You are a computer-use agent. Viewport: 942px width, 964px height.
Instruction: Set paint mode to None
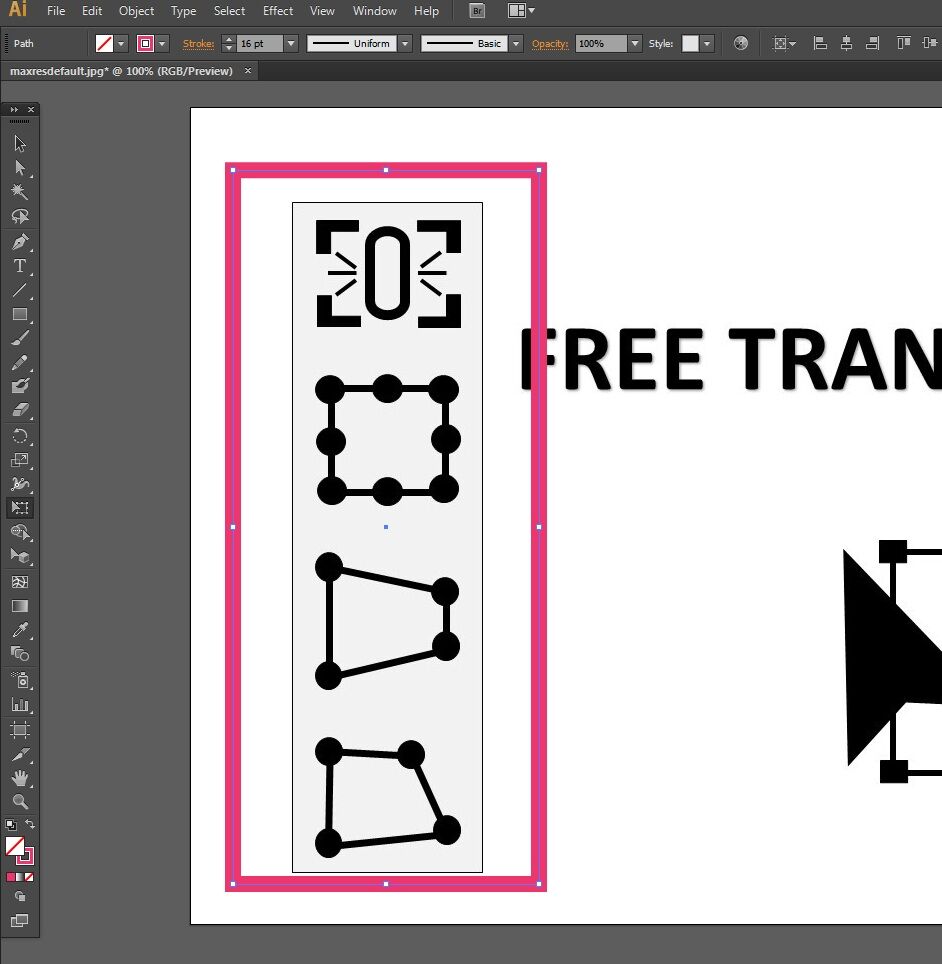click(29, 877)
